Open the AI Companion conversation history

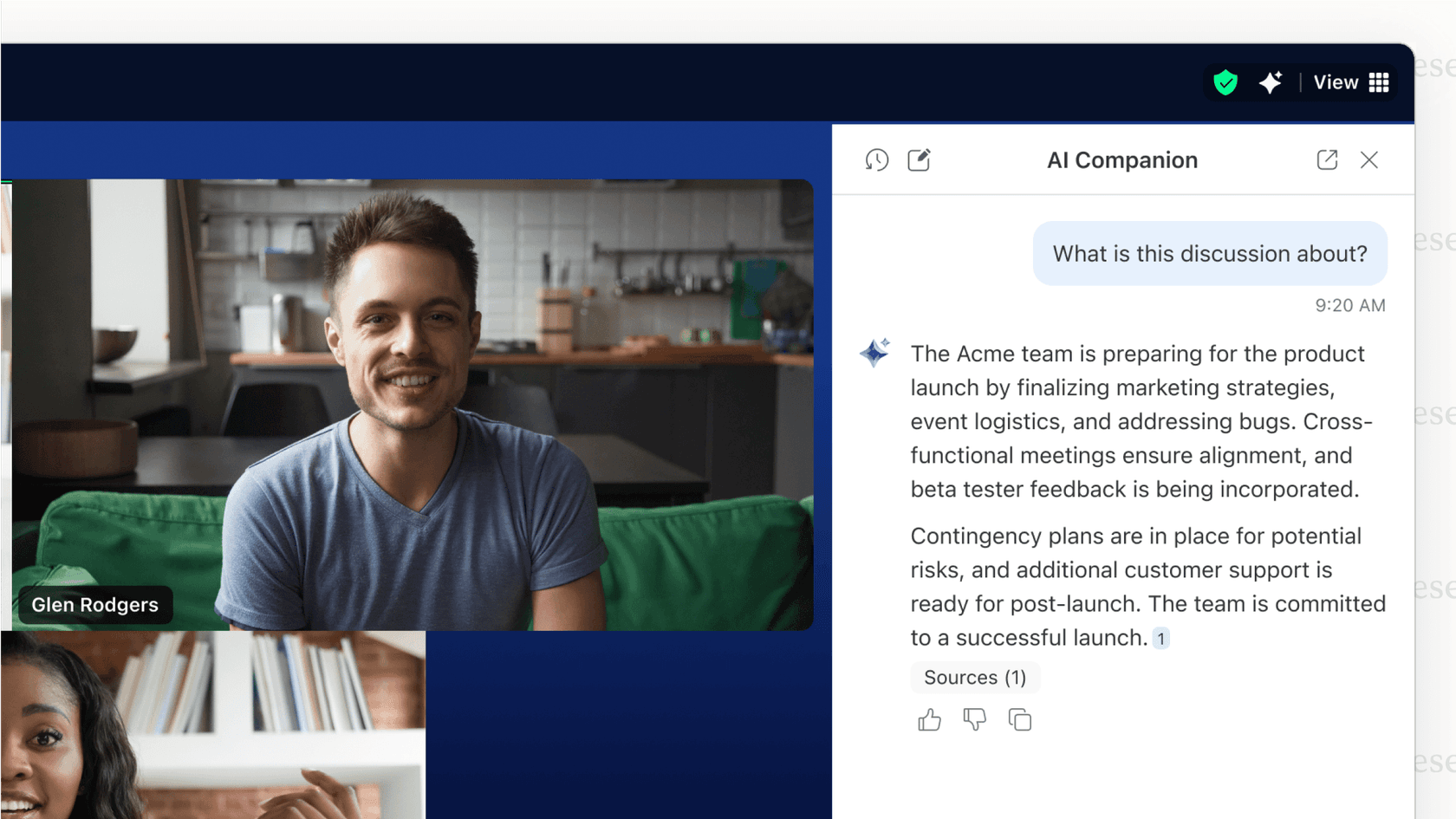click(x=876, y=159)
